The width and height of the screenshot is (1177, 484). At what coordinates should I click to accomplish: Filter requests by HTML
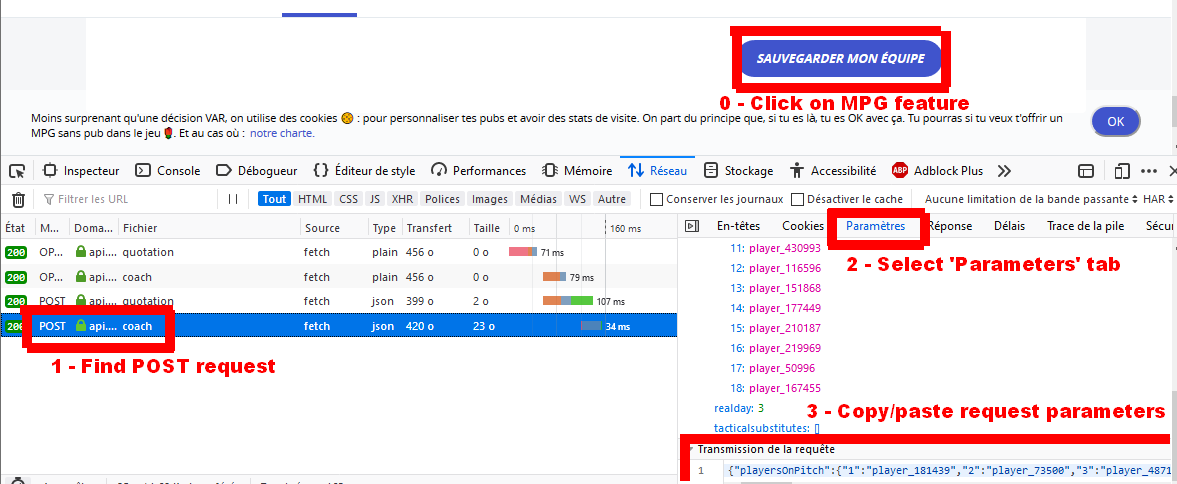[312, 200]
